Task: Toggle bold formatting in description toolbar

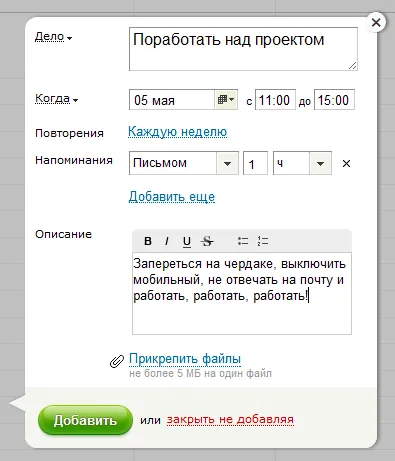Action: coord(148,241)
